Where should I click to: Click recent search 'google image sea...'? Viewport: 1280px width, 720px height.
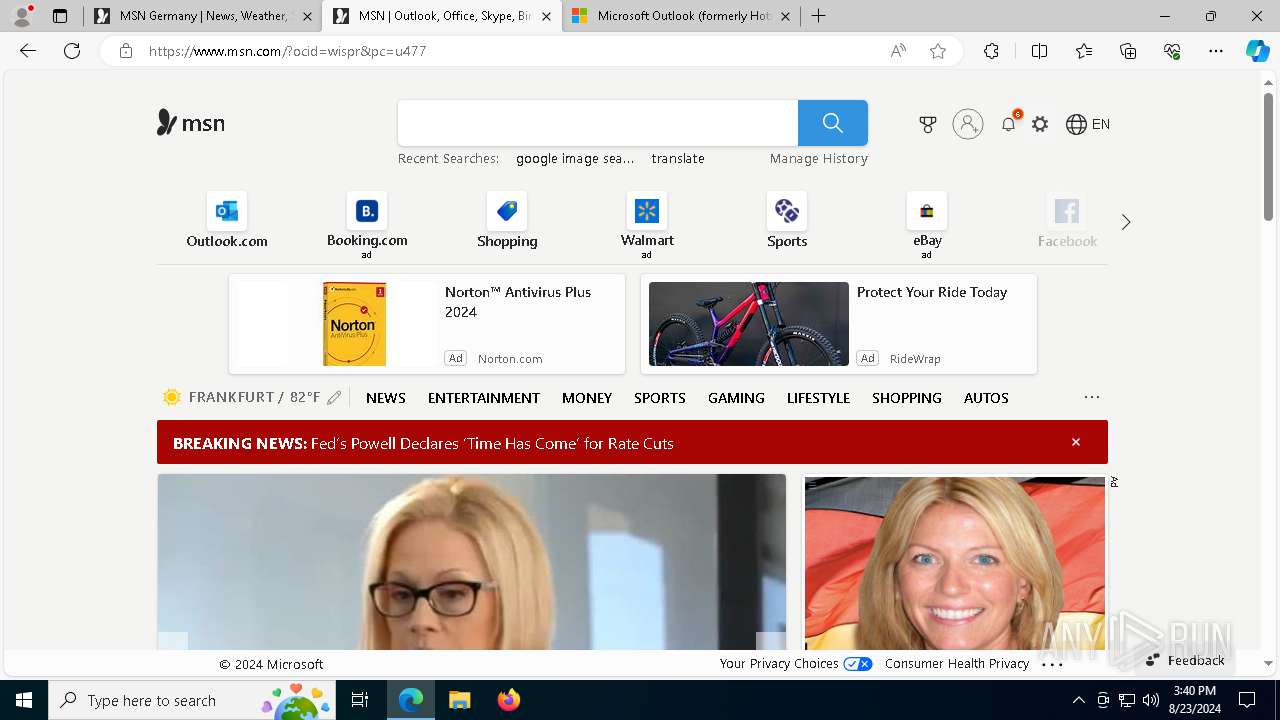click(575, 158)
